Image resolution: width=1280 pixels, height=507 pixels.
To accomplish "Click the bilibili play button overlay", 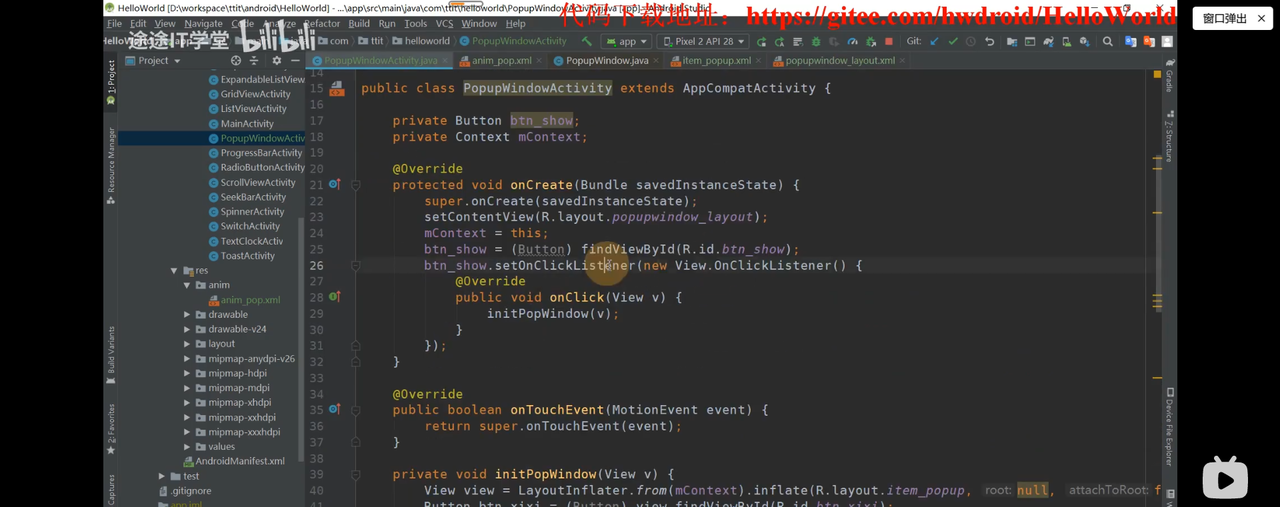I will pos(1225,477).
